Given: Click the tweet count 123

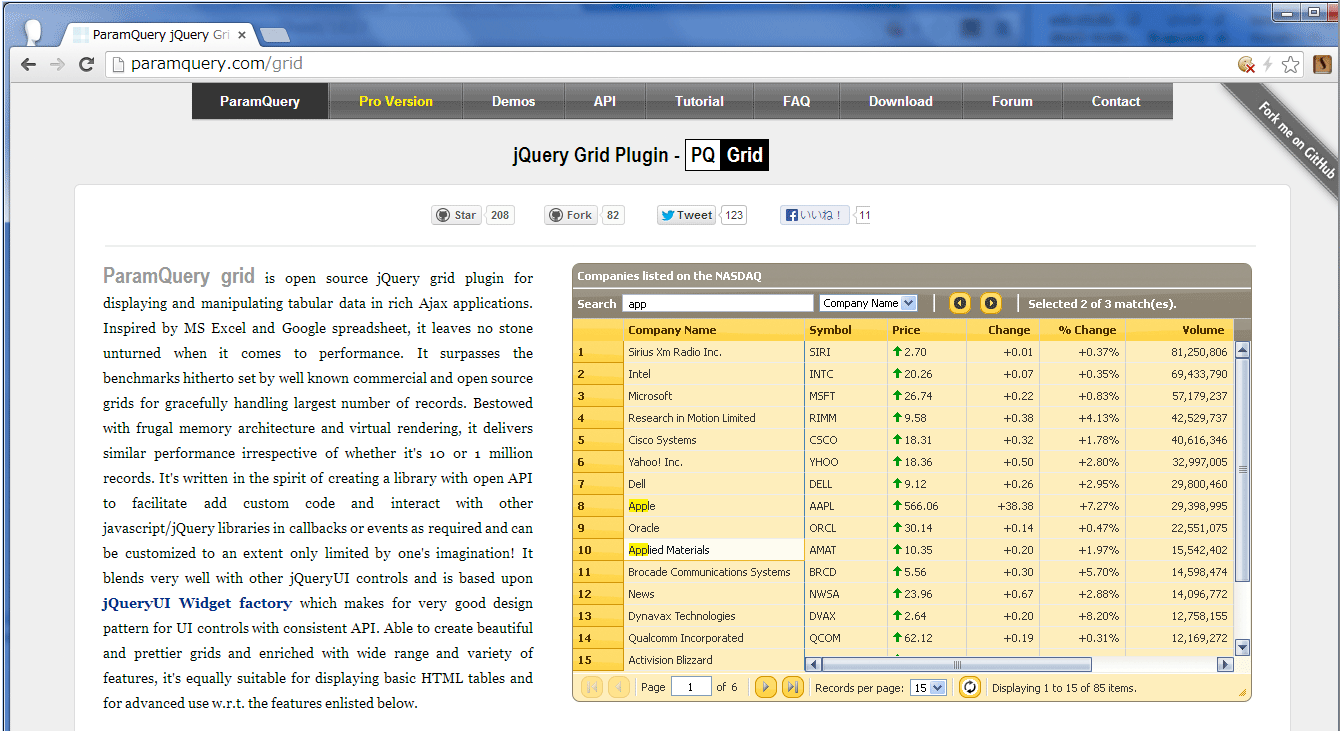Looking at the screenshot, I should pos(734,215).
